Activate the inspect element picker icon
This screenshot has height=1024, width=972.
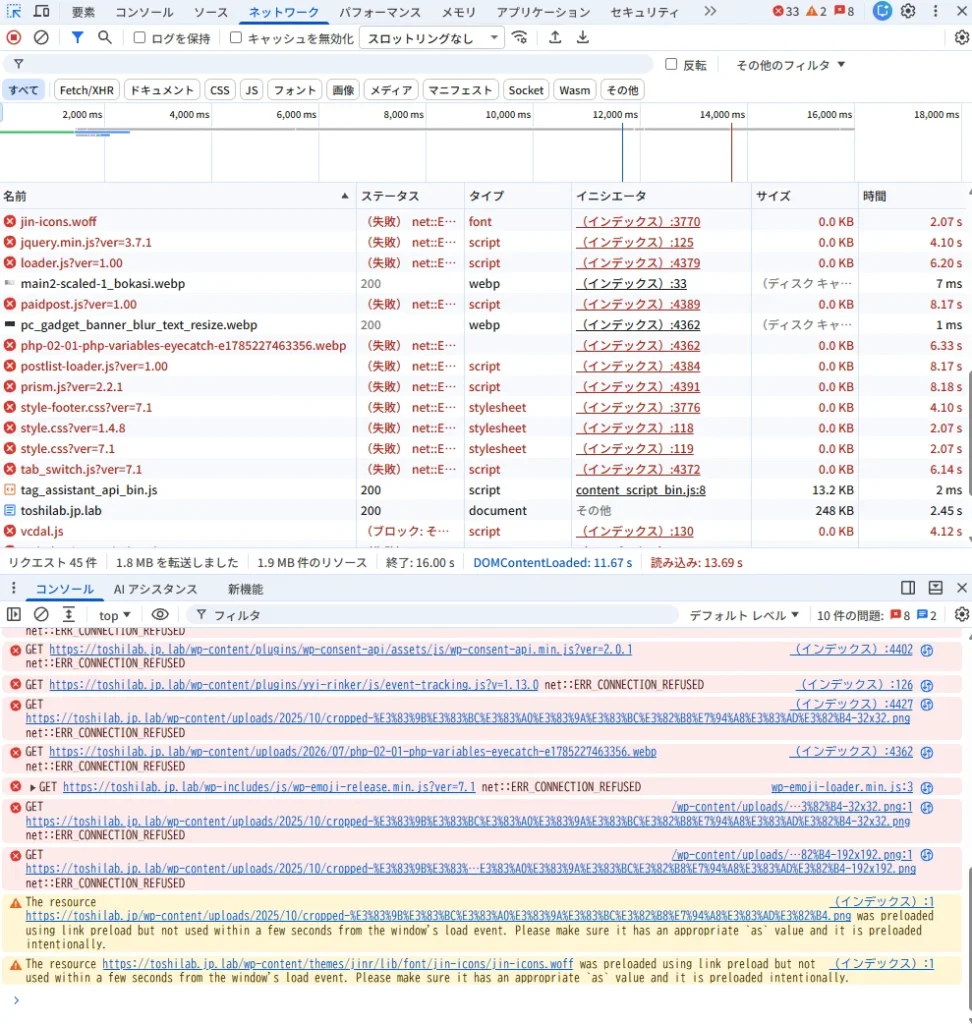point(14,11)
